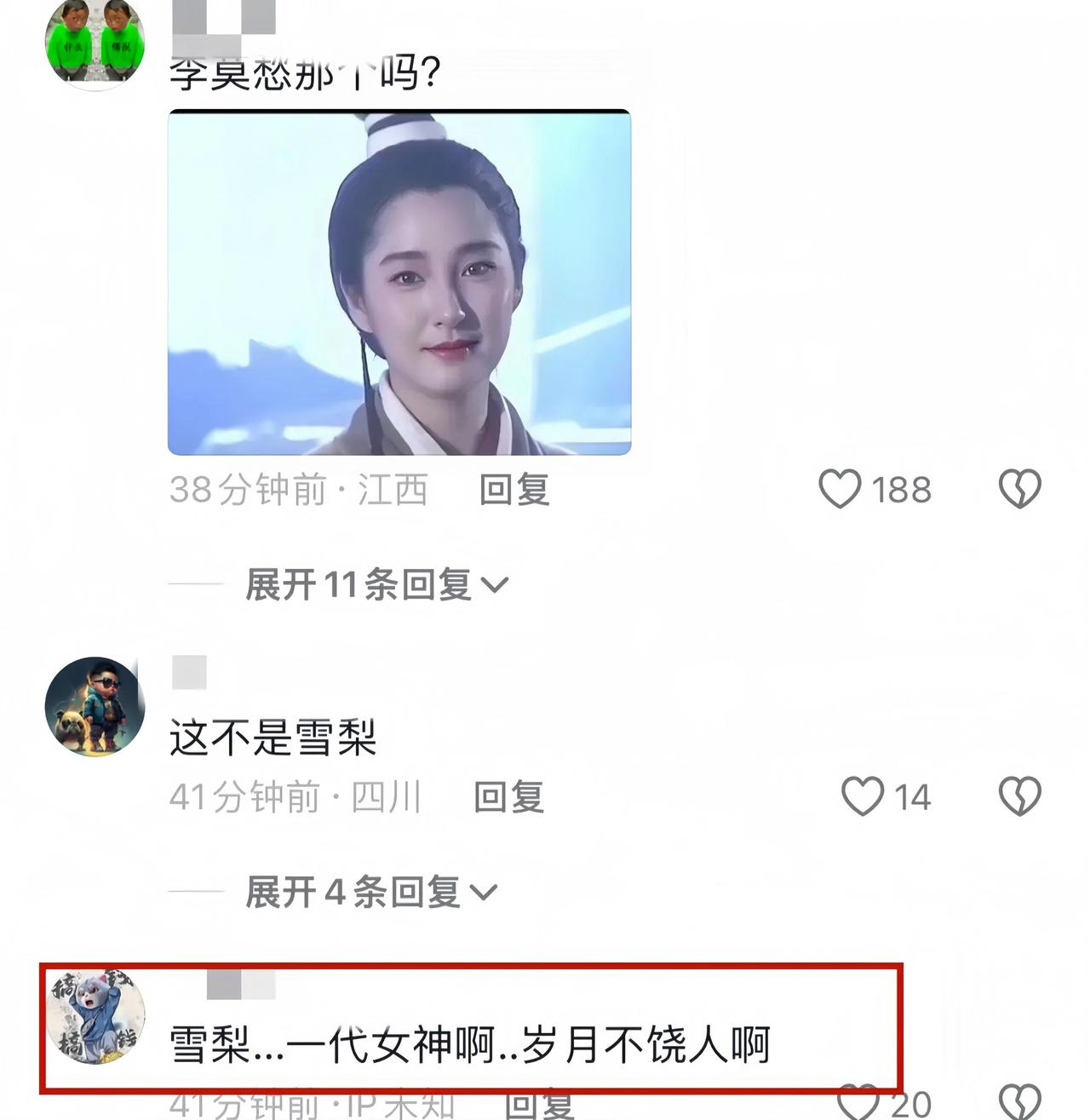Screen dimensions: 1090x1120
Task: Open comment 雪梨...一代女神啊..岁月不饶人啊
Action: pyautogui.click(x=470, y=1044)
